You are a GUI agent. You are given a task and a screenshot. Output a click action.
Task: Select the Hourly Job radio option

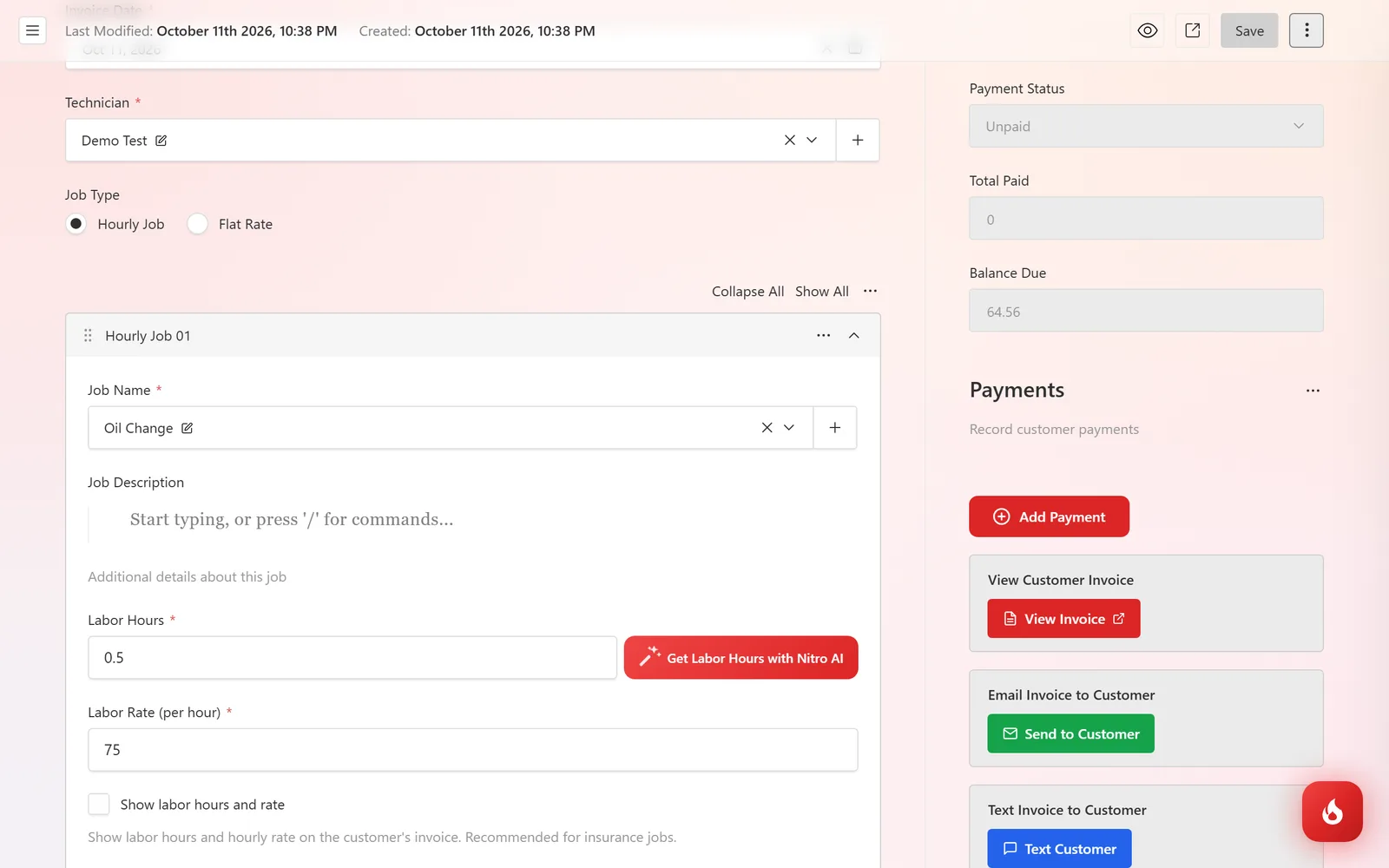76,224
